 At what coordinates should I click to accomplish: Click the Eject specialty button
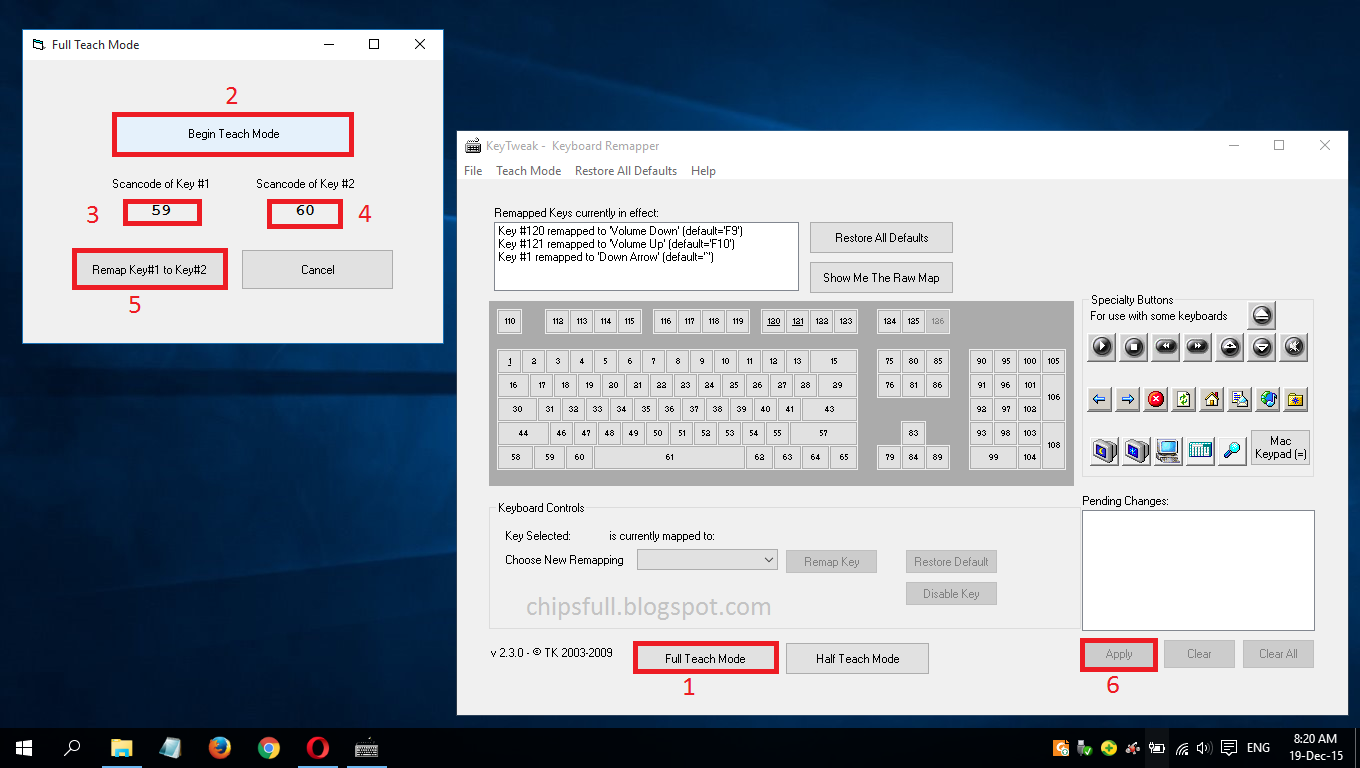[1262, 316]
